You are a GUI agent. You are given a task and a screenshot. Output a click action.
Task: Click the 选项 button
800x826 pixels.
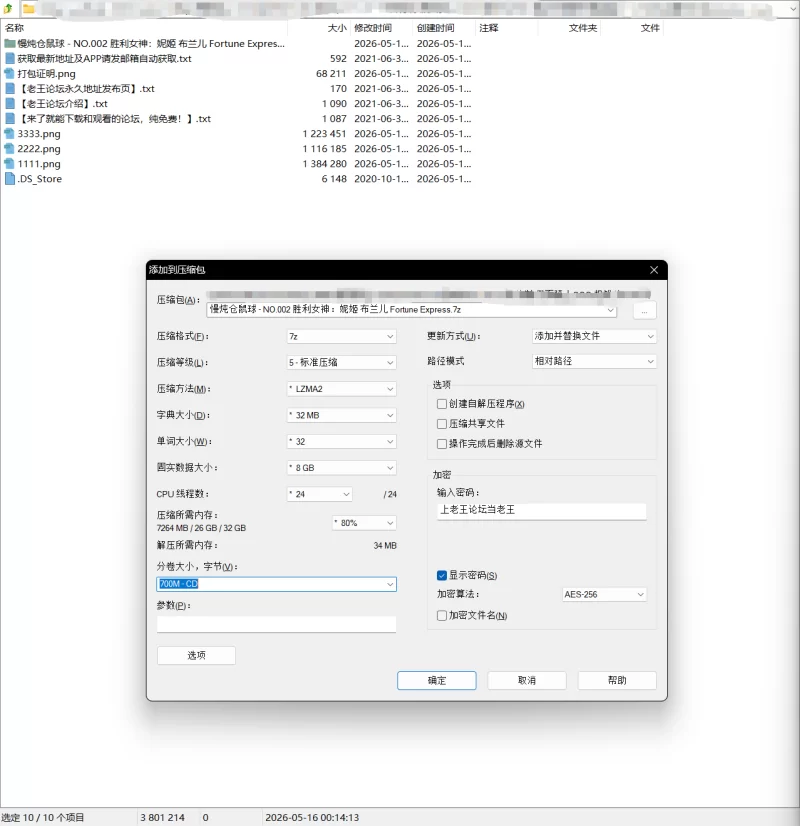point(196,655)
